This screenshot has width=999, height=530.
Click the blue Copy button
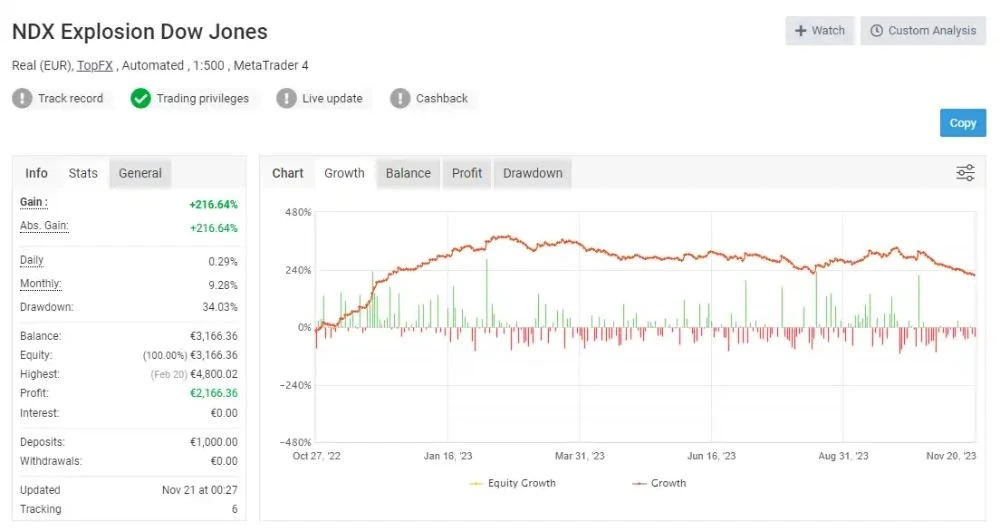tap(963, 123)
